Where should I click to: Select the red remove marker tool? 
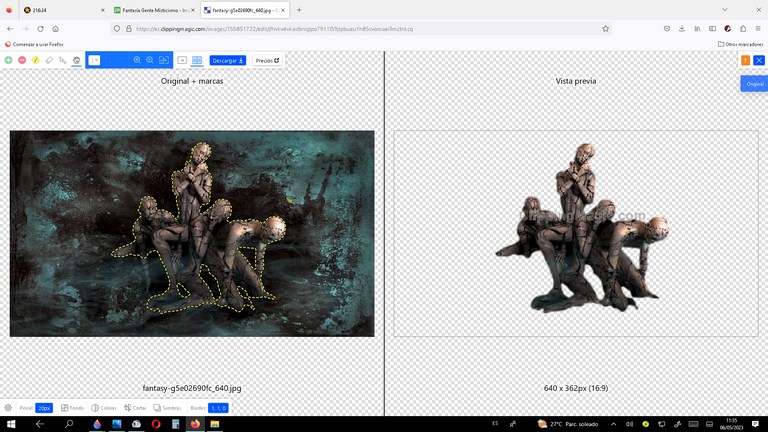coord(22,60)
